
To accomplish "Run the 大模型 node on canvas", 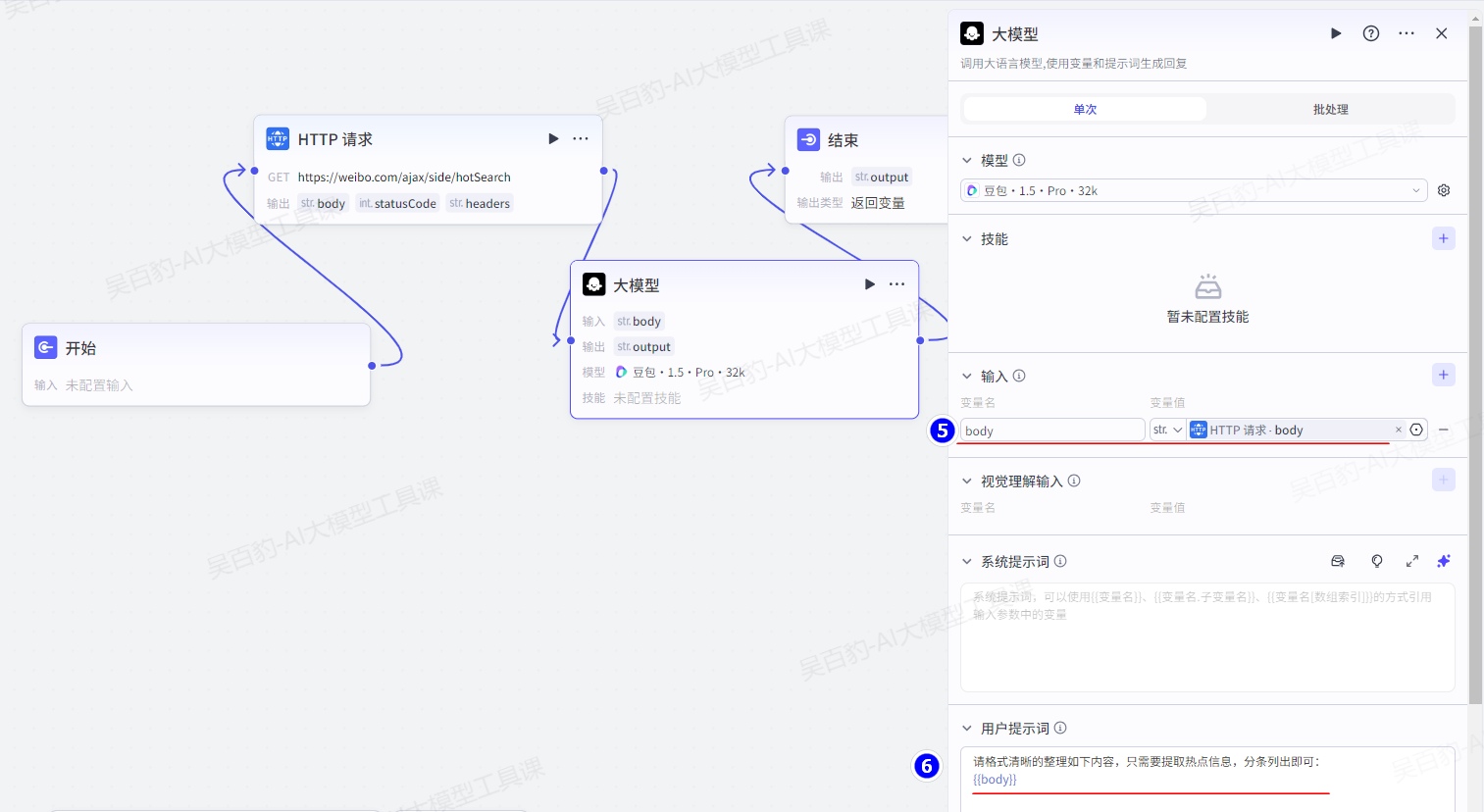I will pos(869,284).
